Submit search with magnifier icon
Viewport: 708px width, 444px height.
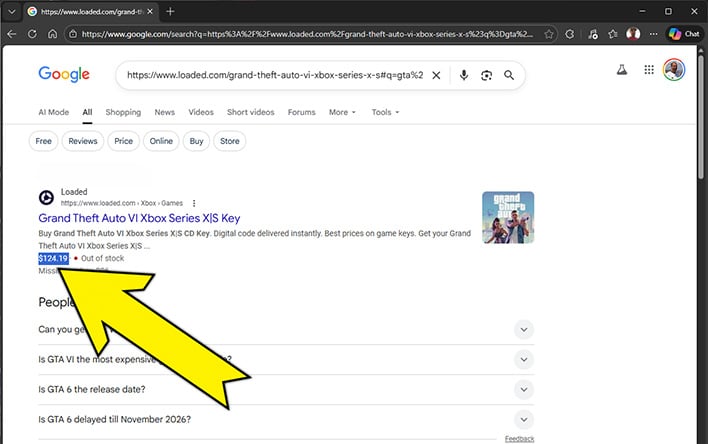(x=509, y=75)
